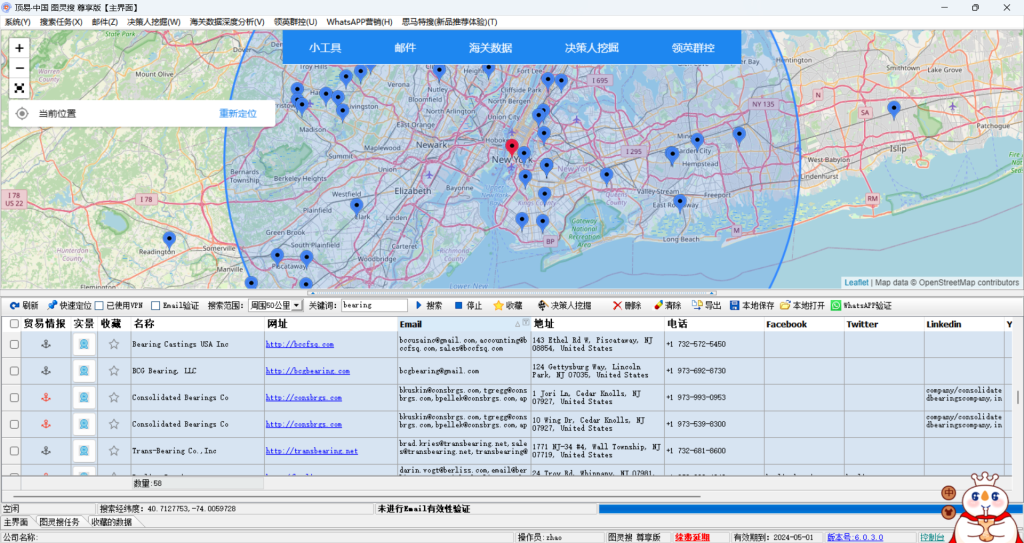Screen dimensions: 1024x543
Task: Switch to the 收藏的数据 bottom tab
Action: pyautogui.click(x=111, y=522)
